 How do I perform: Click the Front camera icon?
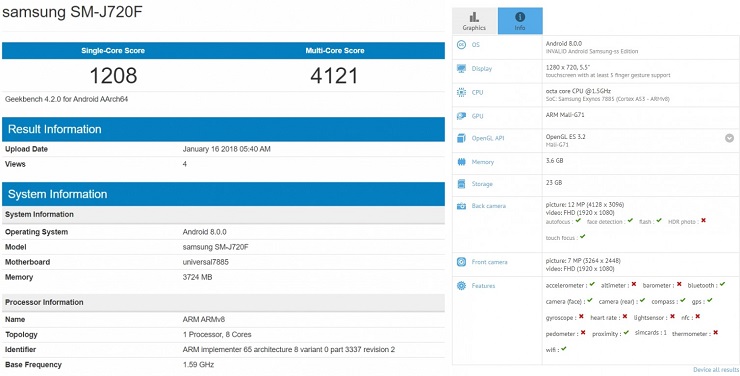click(x=462, y=262)
